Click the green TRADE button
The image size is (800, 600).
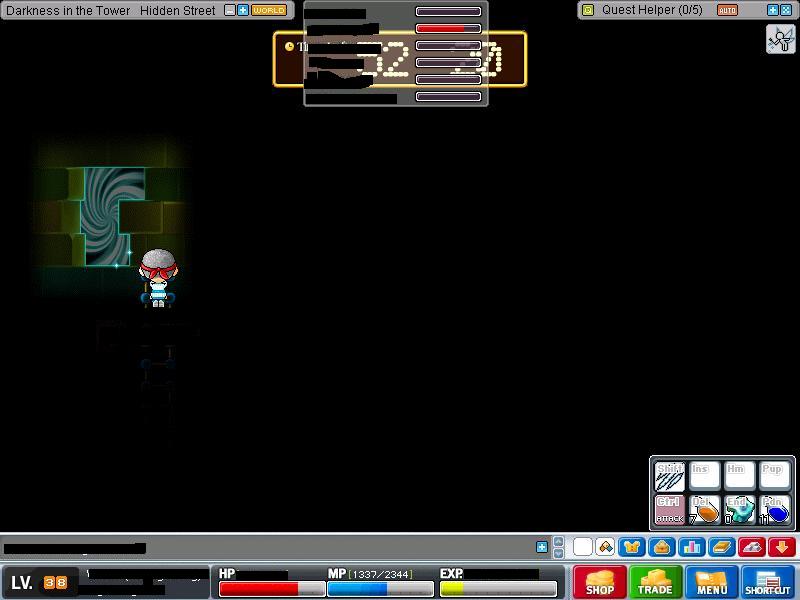(656, 582)
